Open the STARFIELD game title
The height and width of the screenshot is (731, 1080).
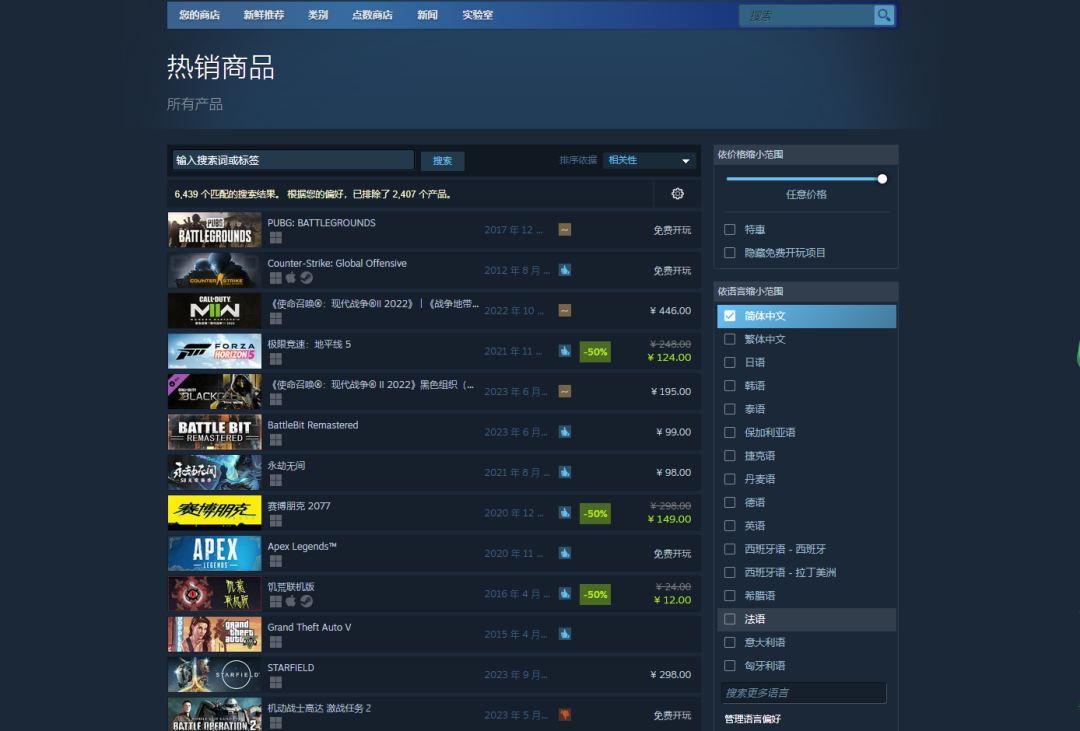point(291,668)
